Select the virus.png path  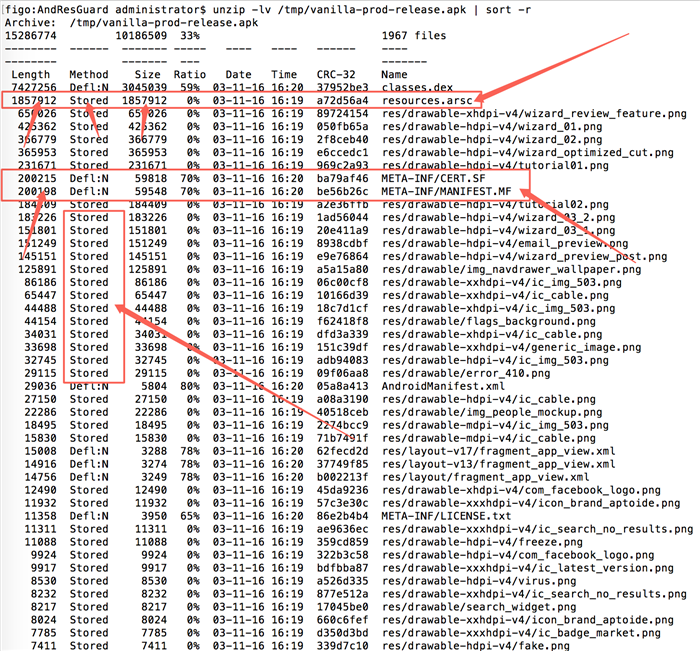479,581
